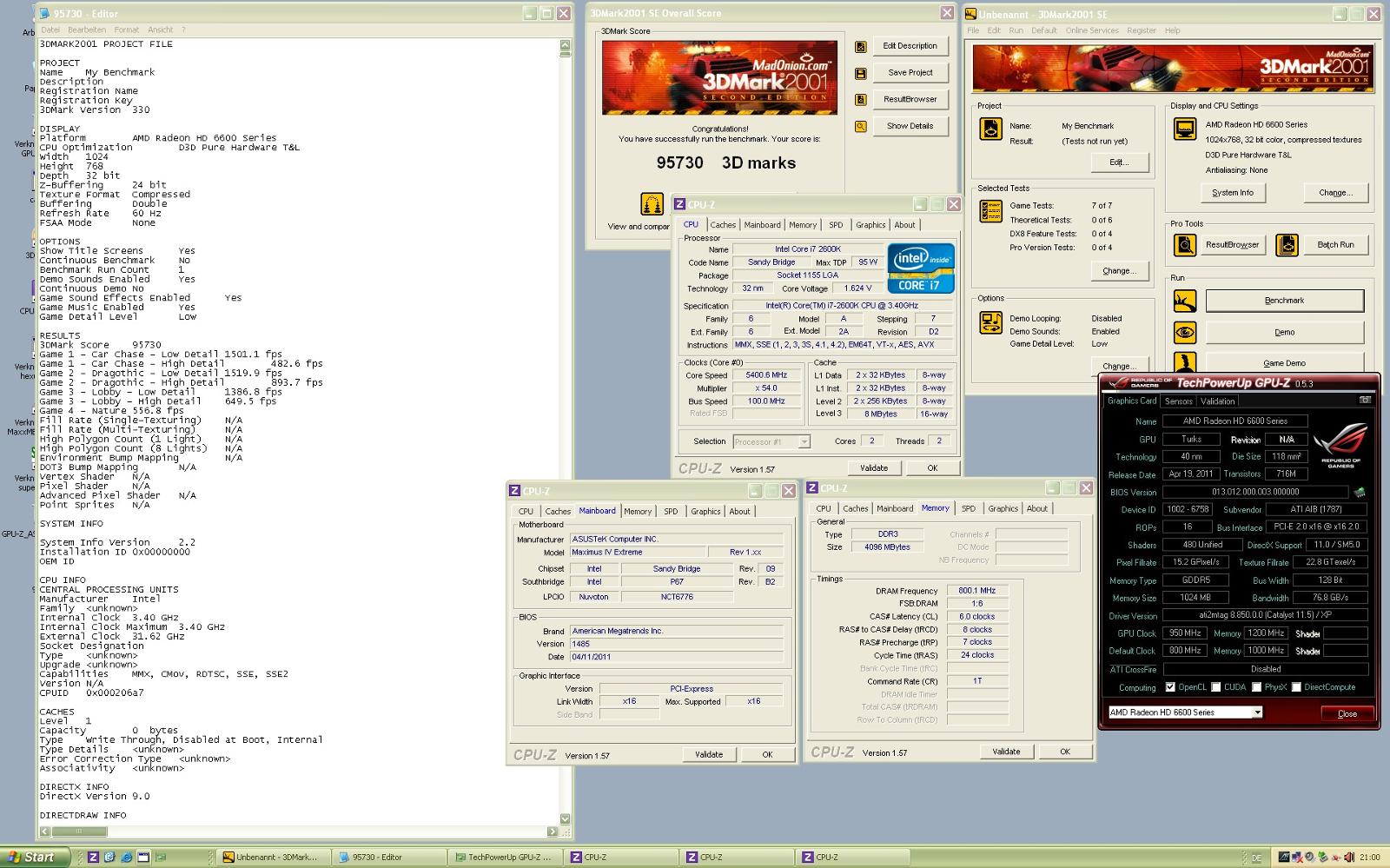This screenshot has width=1390, height=868.
Task: Click the Project file icon in 3DMark2001
Action: [x=990, y=129]
